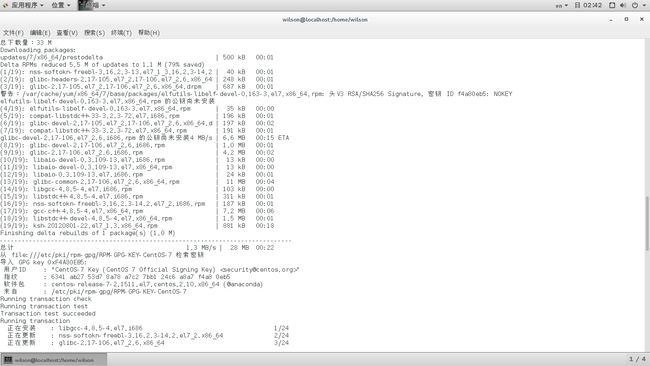650x366 pixels.
Task: Click the 02:42 clock in top bar
Action: coord(588,5)
